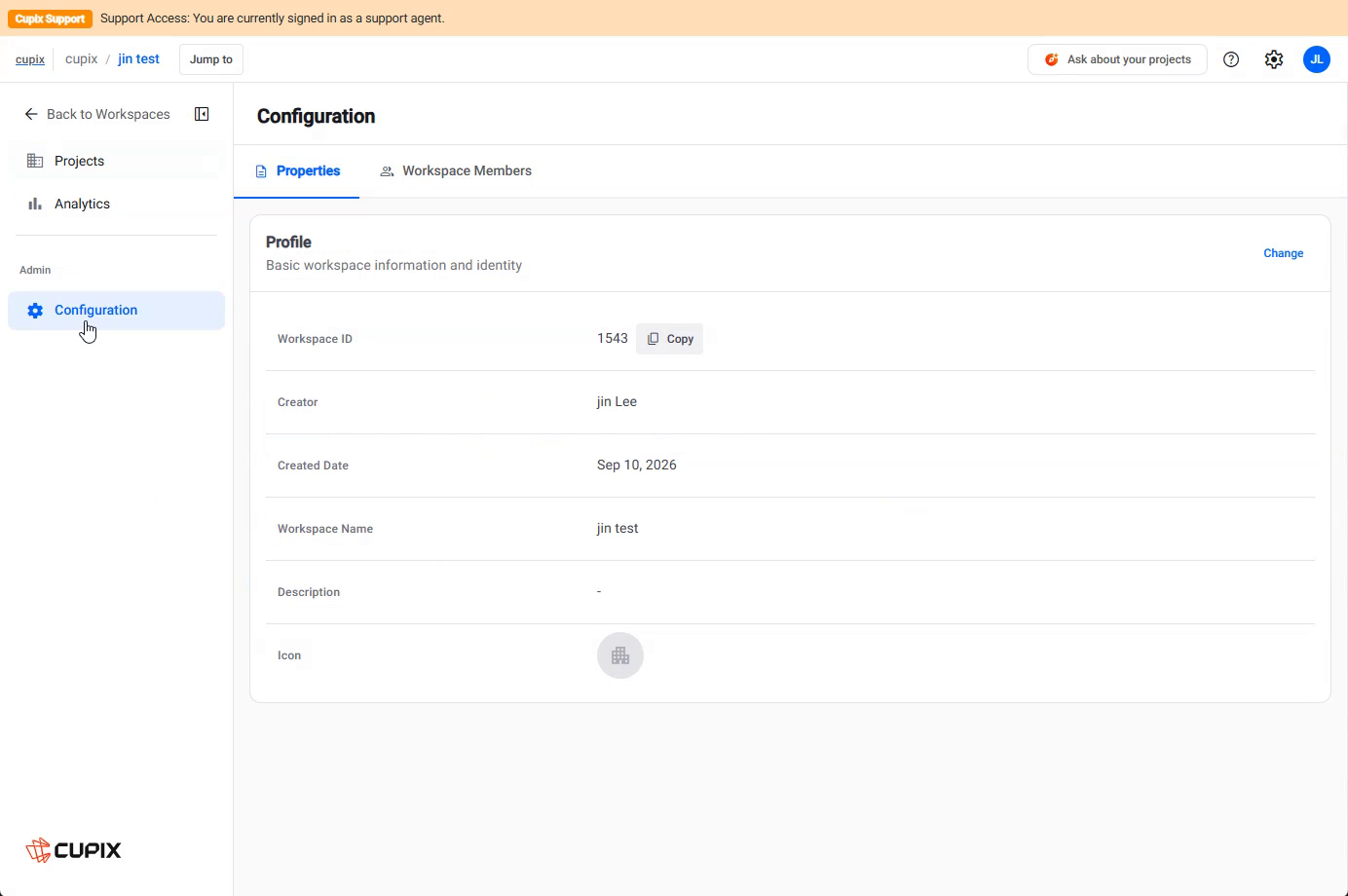Click the Workspace ID label
1348x896 pixels.
[315, 339]
